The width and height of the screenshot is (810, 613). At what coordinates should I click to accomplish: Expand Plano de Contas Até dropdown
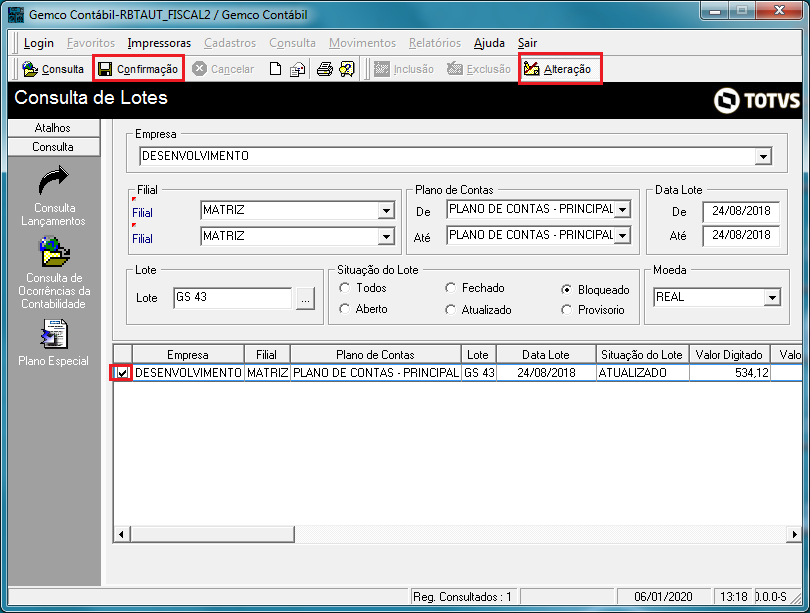pos(622,235)
